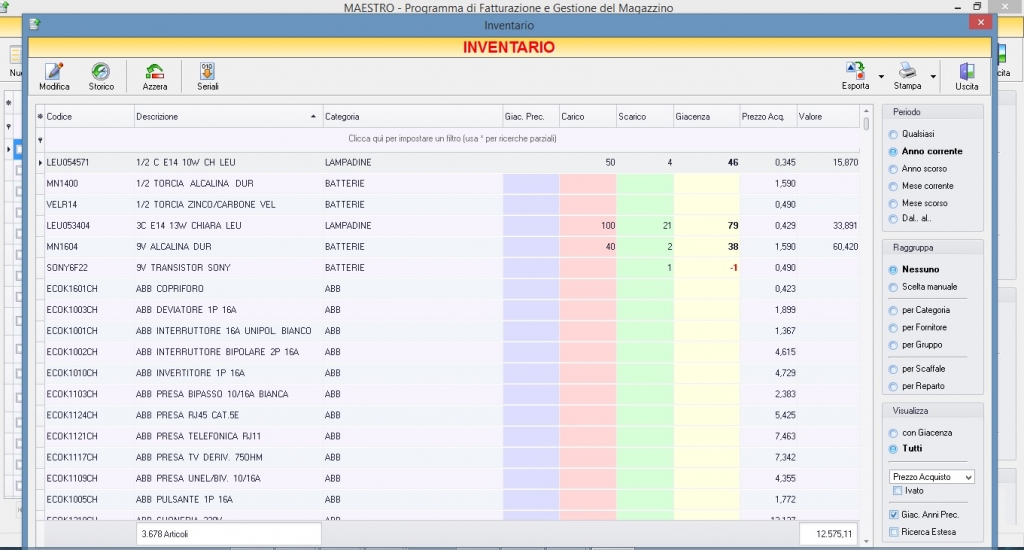Sort by the Giacenza column header

[x=707, y=116]
